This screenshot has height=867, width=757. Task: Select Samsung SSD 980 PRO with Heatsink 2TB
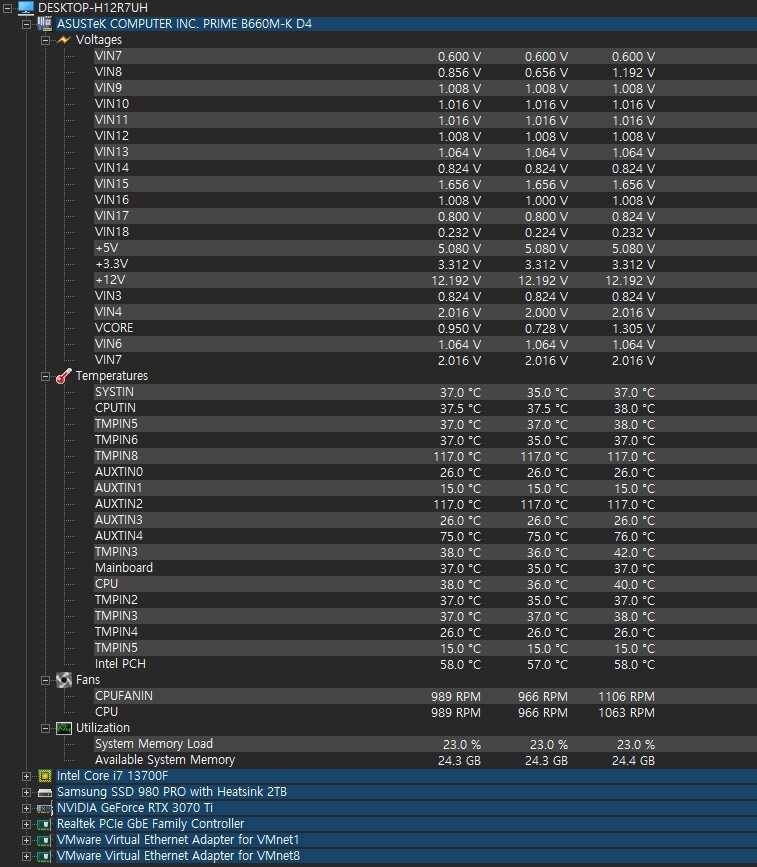click(x=172, y=792)
